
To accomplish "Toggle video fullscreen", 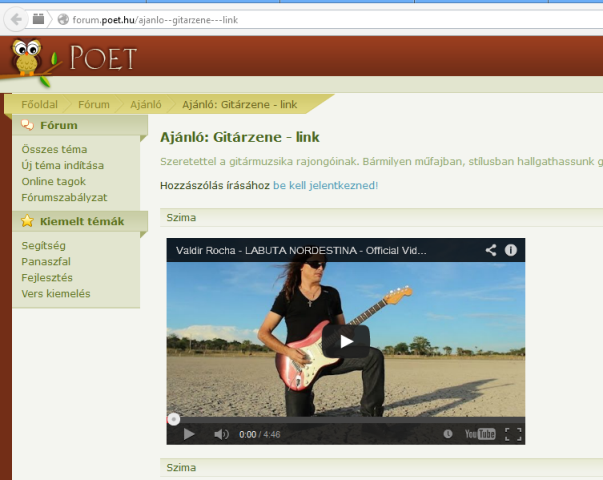I will tap(513, 434).
